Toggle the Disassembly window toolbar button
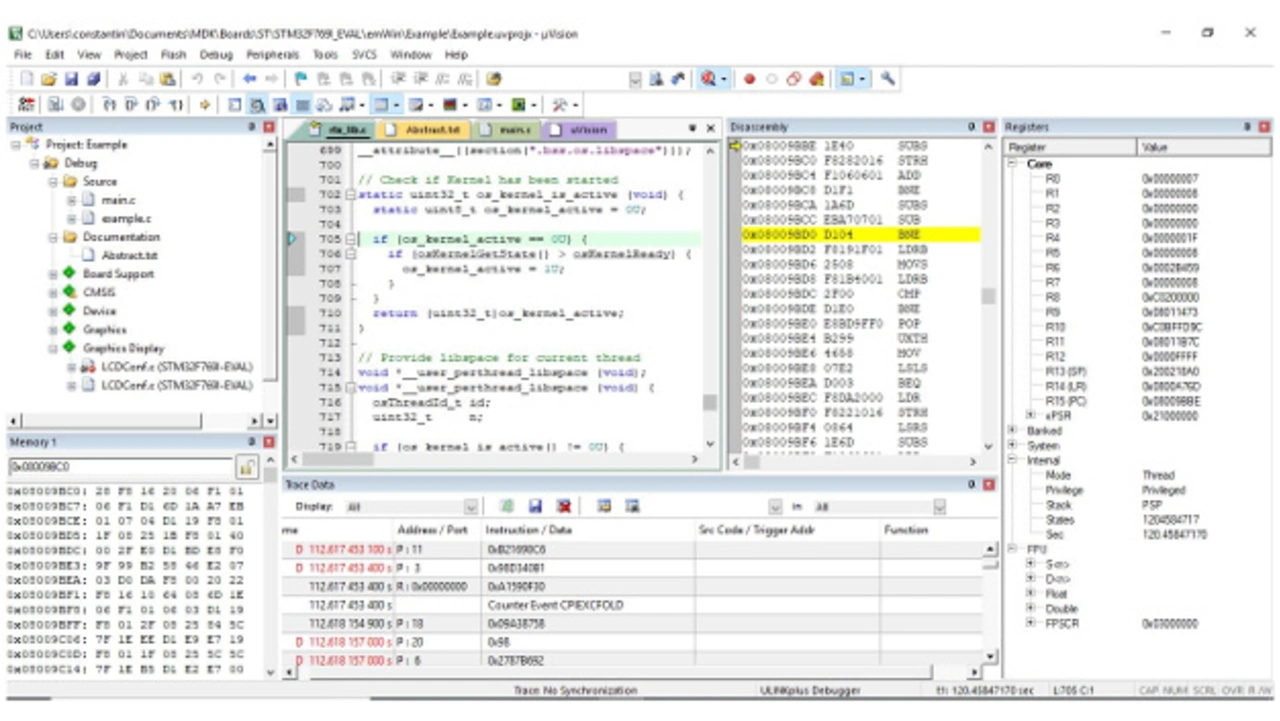Image resolution: width=1280 pixels, height=721 pixels. tap(257, 105)
